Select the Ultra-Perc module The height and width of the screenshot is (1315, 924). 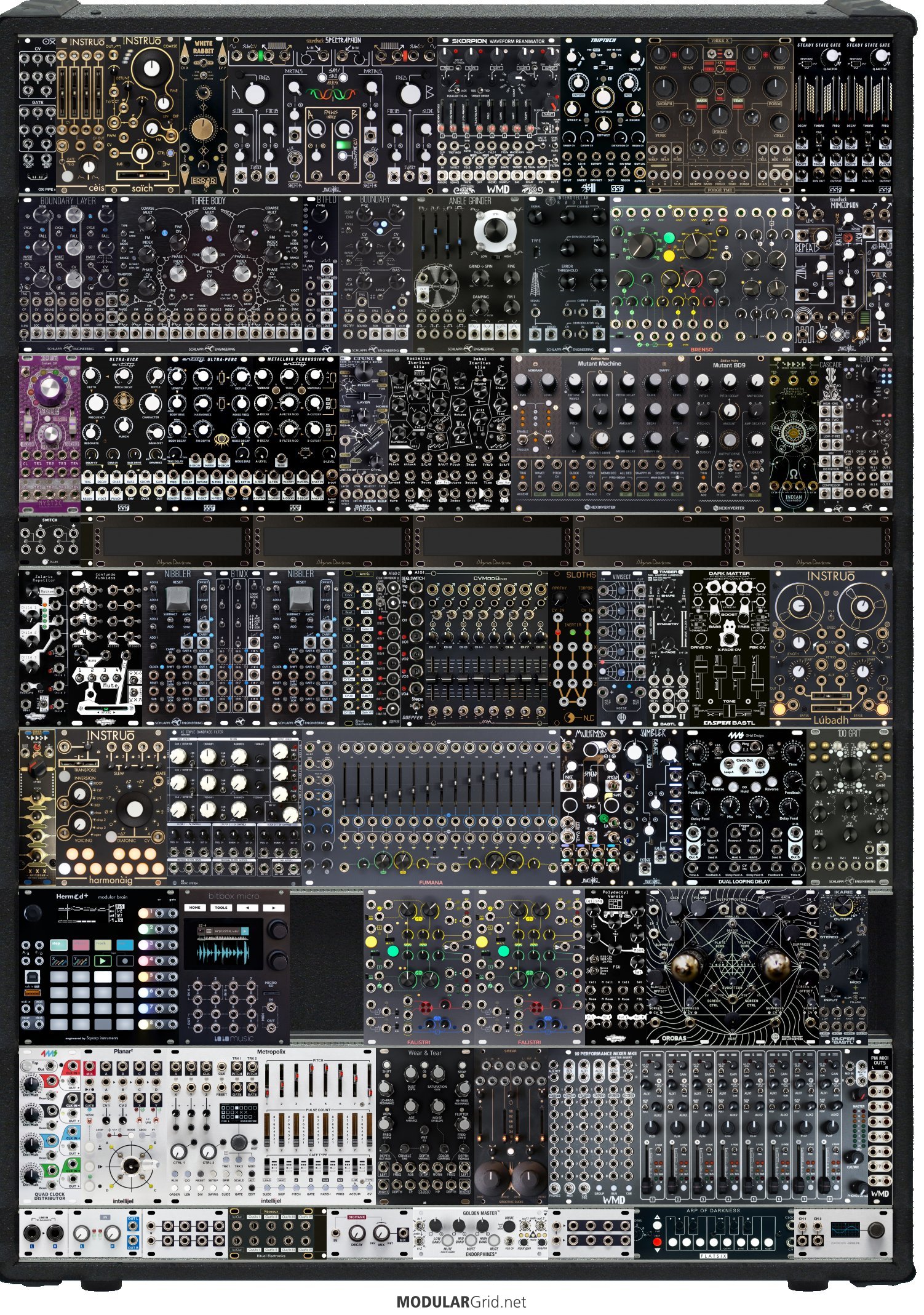(x=210, y=434)
